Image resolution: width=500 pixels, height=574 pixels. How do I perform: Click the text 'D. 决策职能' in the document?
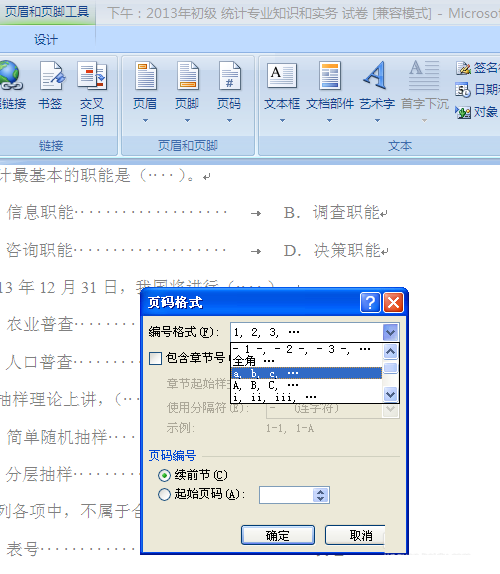pyautogui.click(x=332, y=251)
